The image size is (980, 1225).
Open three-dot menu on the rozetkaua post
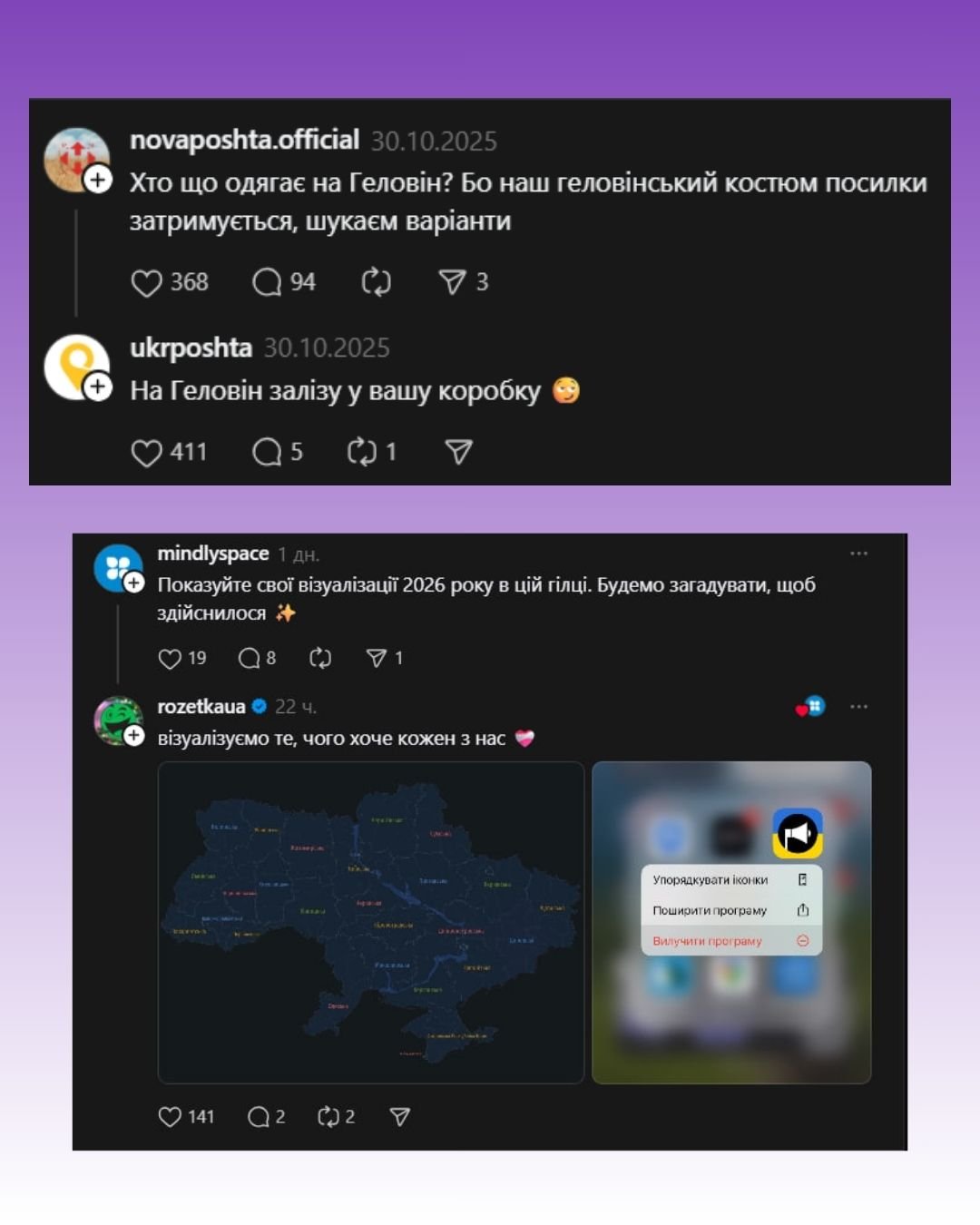pos(858,707)
